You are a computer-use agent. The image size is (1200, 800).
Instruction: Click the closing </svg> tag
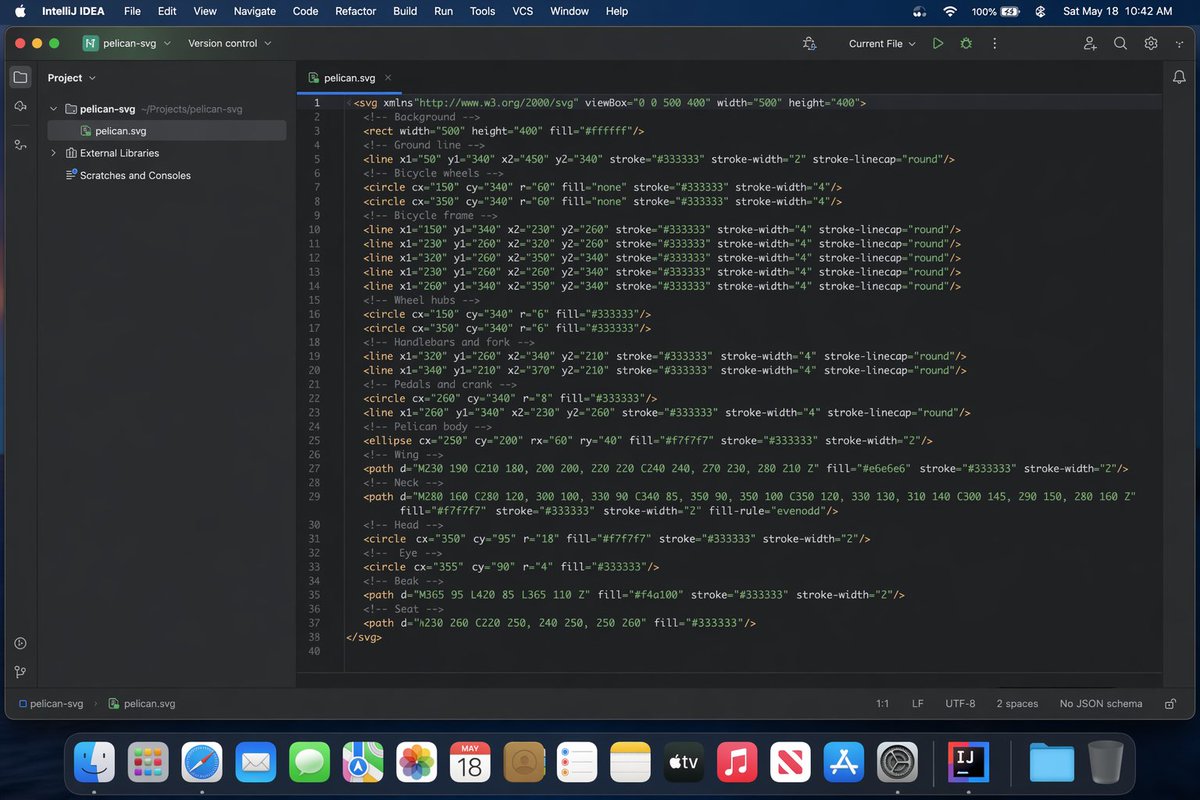point(364,637)
